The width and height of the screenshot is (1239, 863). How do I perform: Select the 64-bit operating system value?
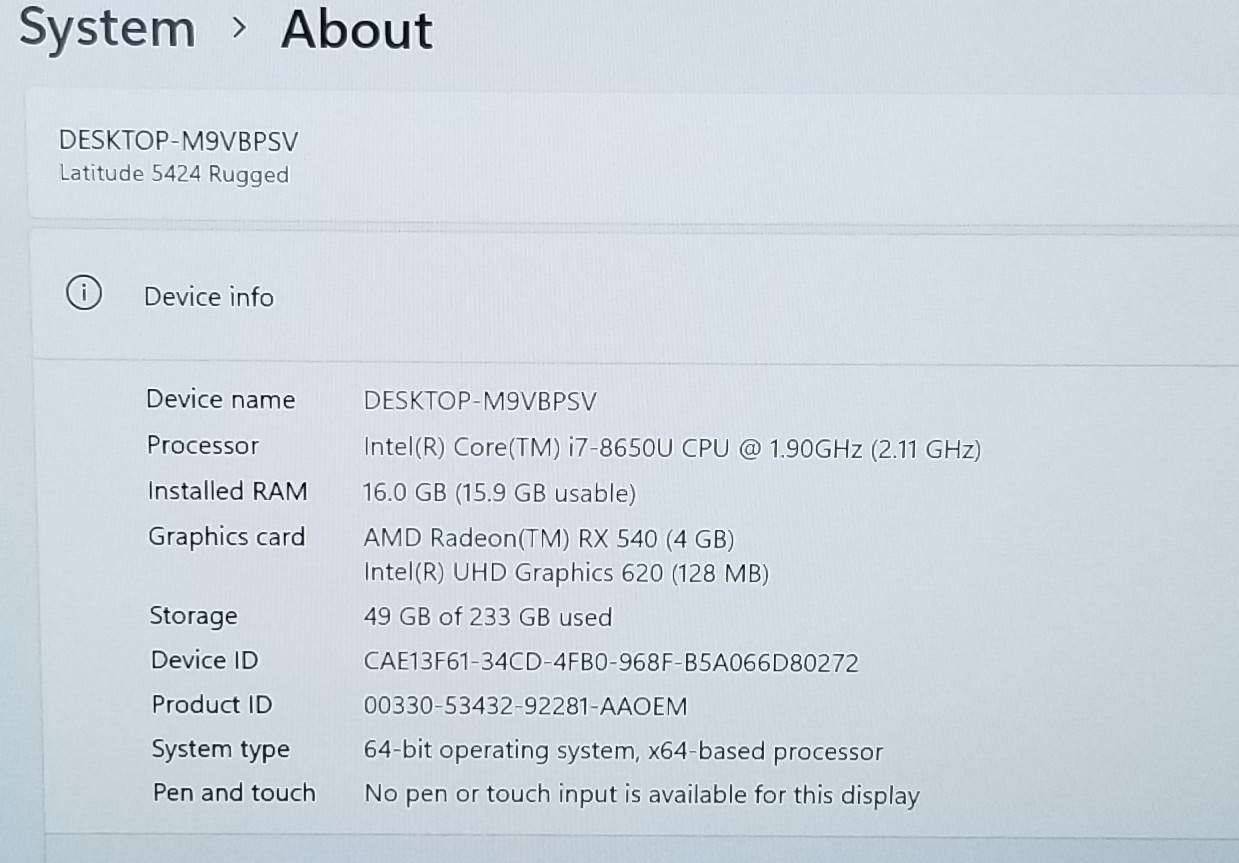[624, 751]
